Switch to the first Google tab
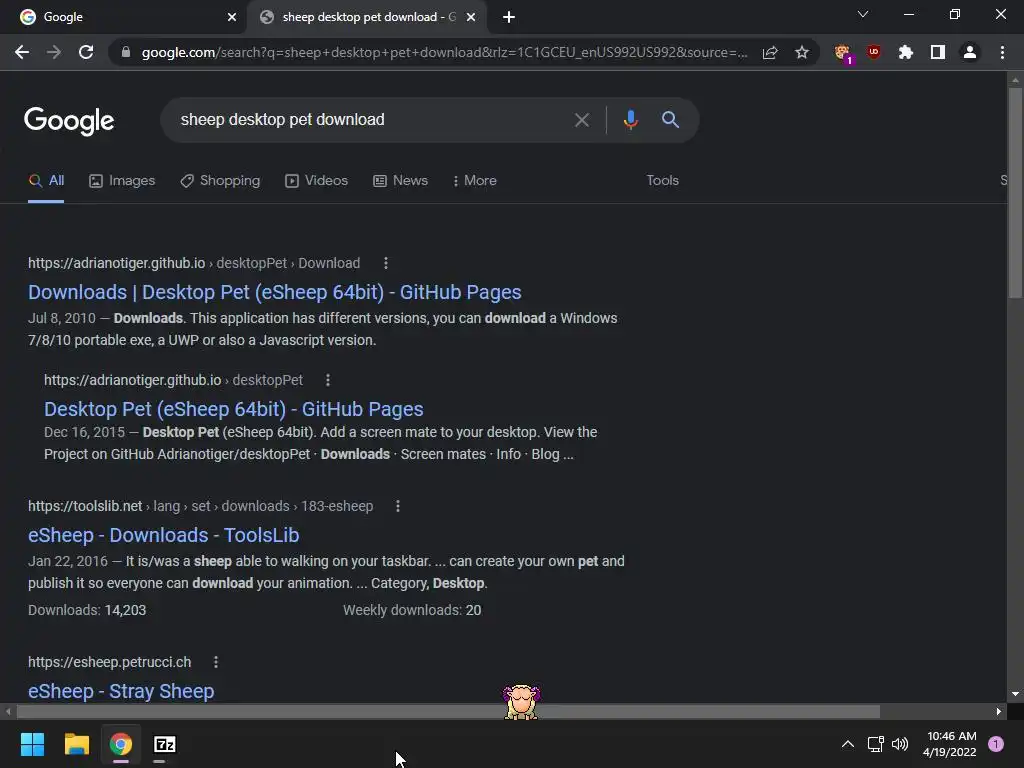This screenshot has height=768, width=1024. (x=123, y=17)
